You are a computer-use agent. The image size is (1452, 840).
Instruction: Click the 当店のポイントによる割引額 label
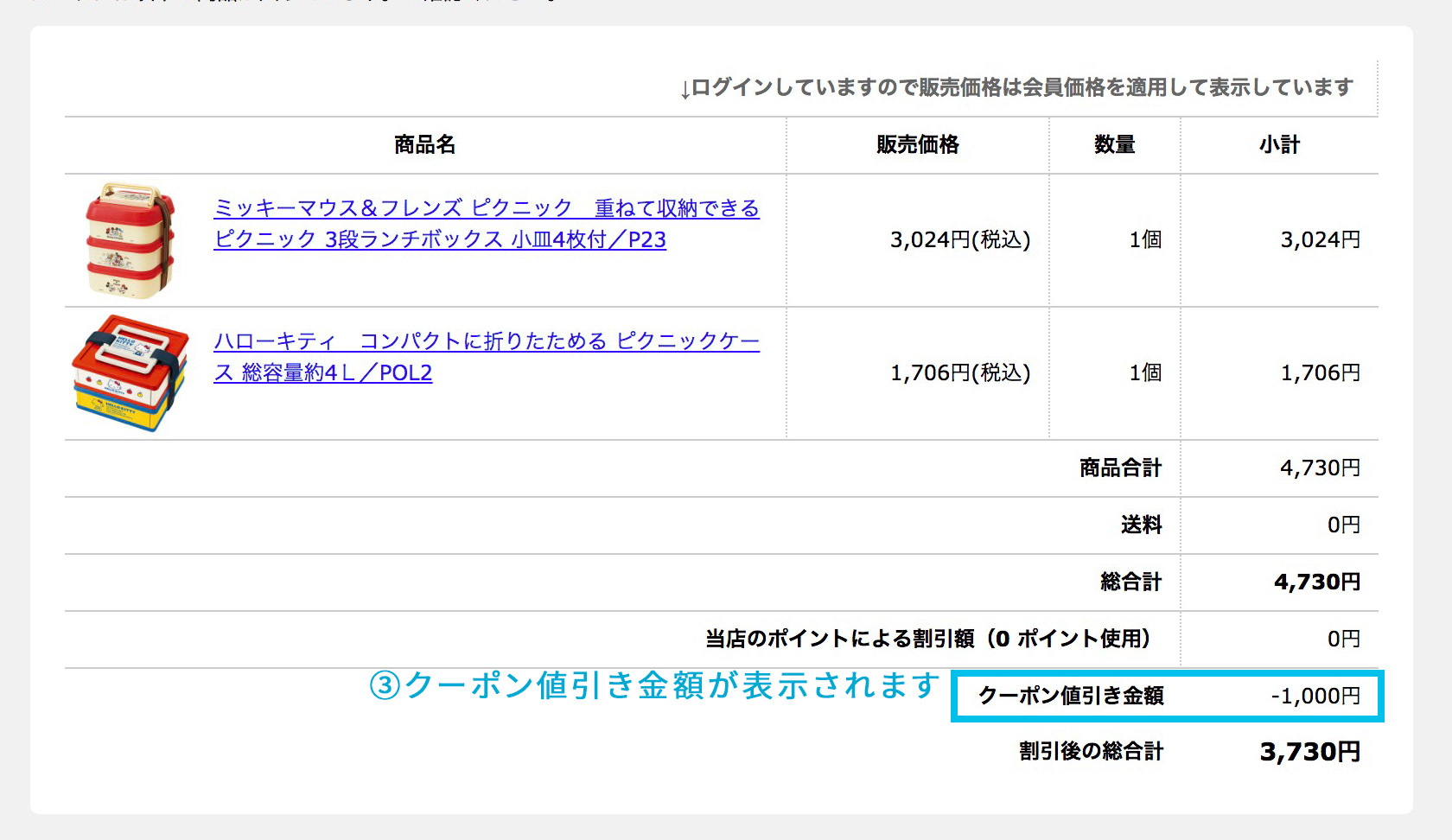928,639
